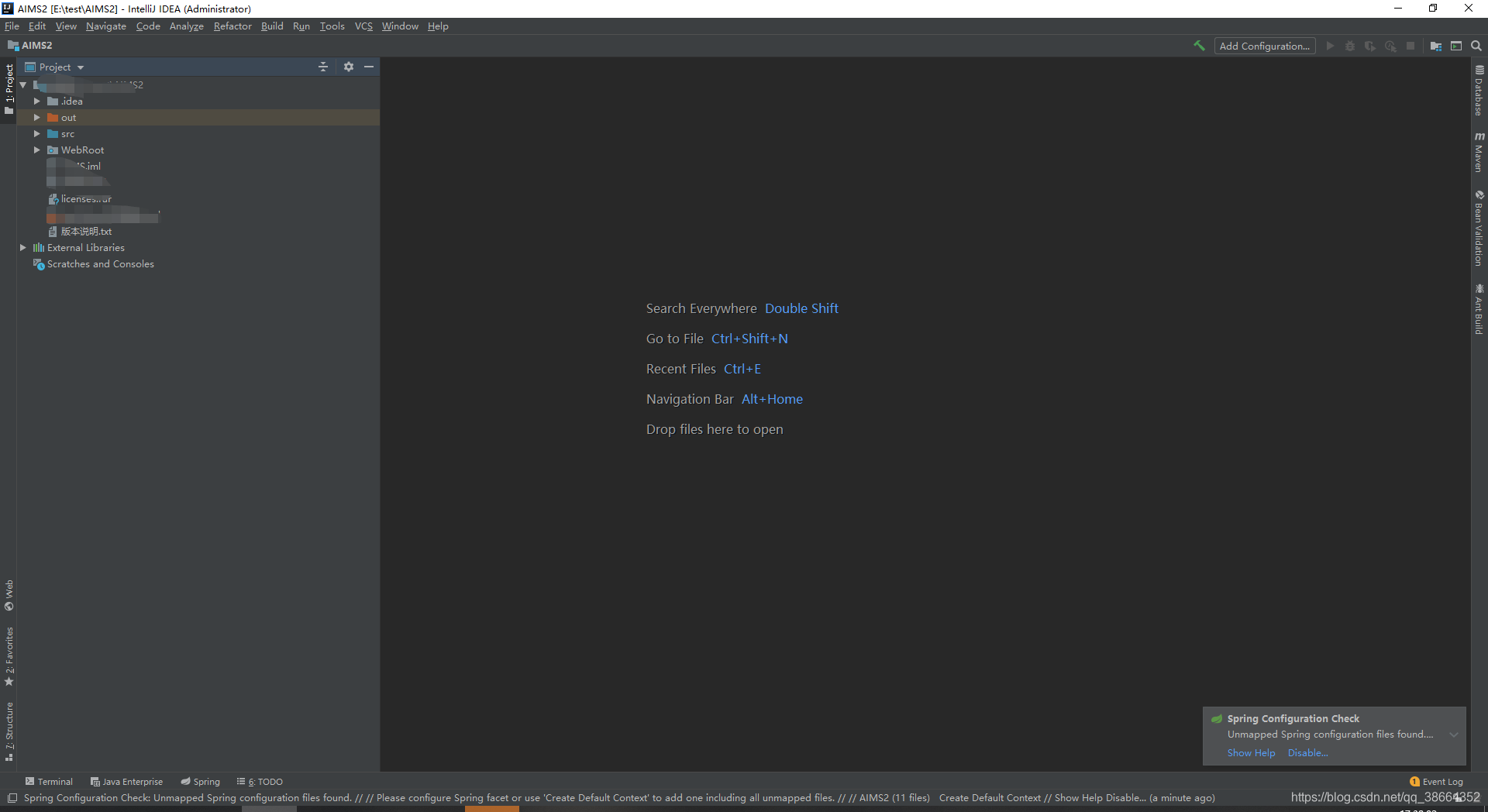Click the Profiler run icon in toolbar
The height and width of the screenshot is (812, 1488).
[1390, 46]
